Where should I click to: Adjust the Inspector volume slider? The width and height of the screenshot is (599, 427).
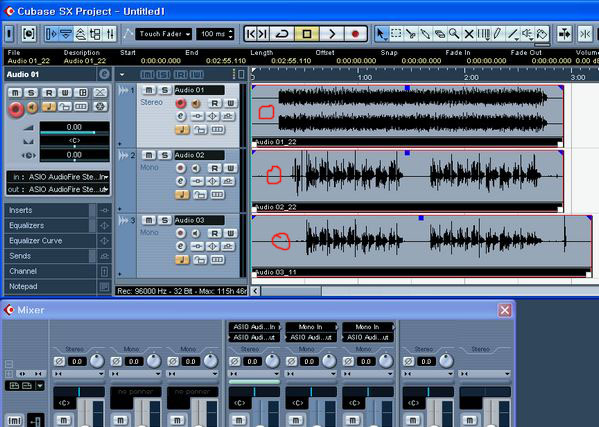click(x=74, y=133)
